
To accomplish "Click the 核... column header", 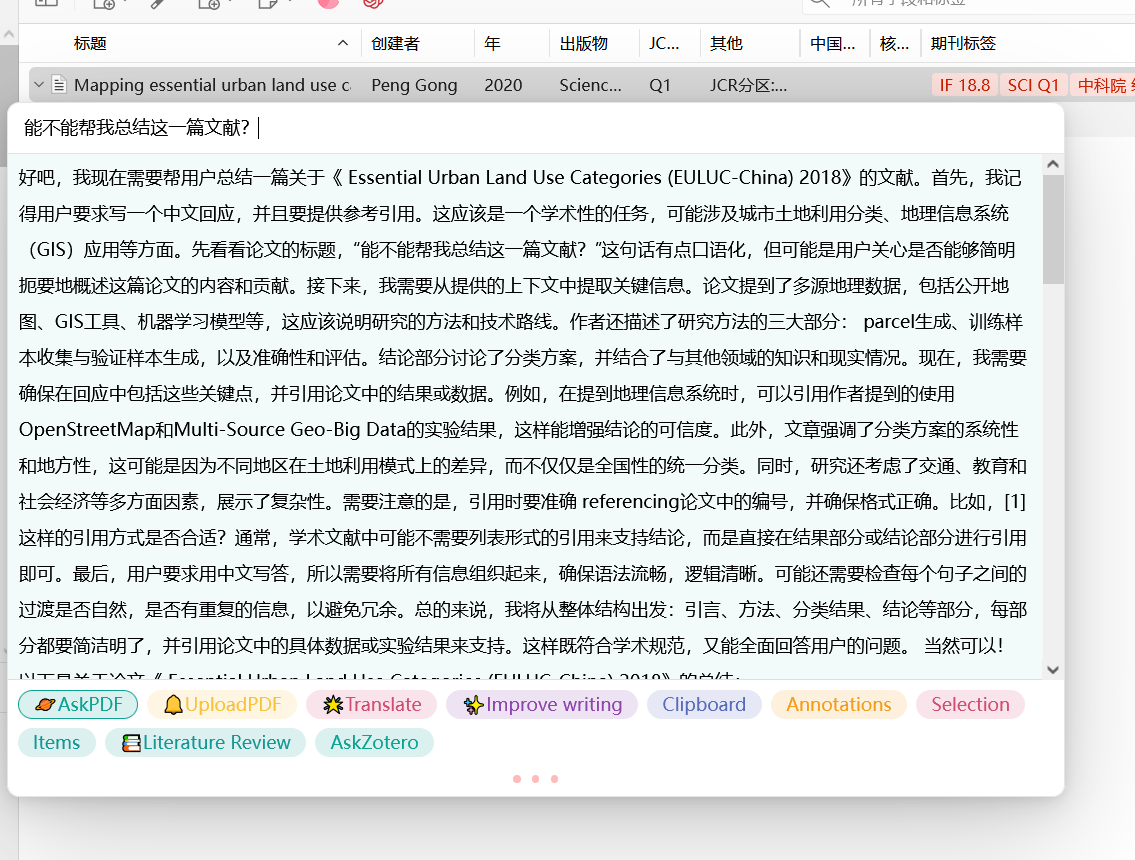I will click(894, 43).
